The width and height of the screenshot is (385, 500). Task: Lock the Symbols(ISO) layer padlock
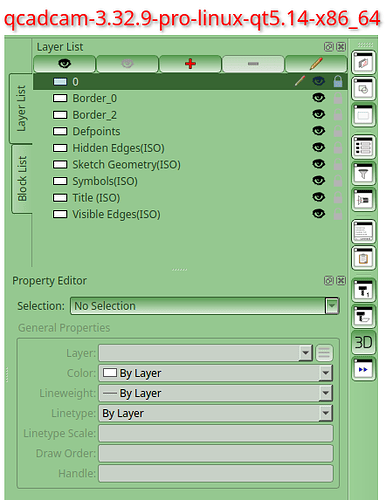click(x=338, y=181)
